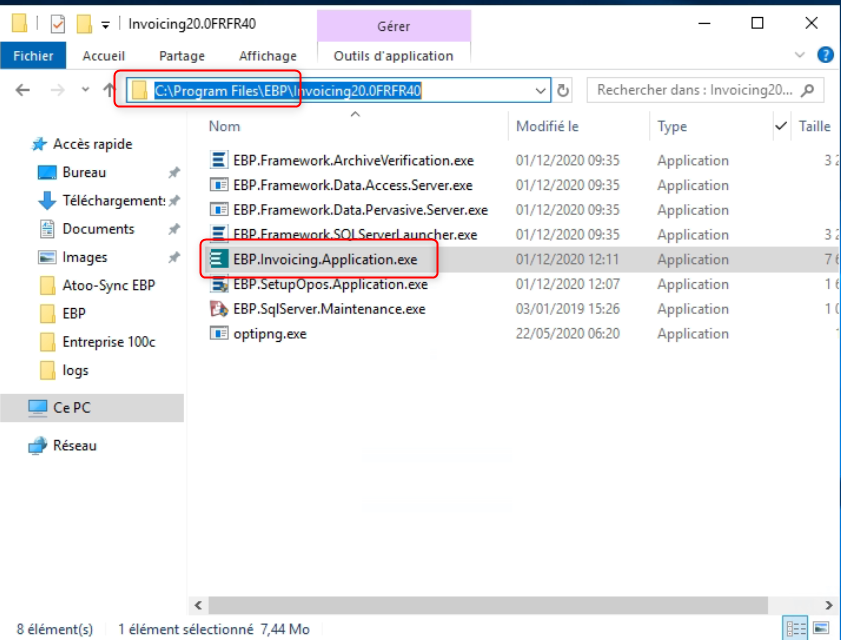The width and height of the screenshot is (841, 640).
Task: Open the logs folder in sidebar
Action: pyautogui.click(x=75, y=370)
